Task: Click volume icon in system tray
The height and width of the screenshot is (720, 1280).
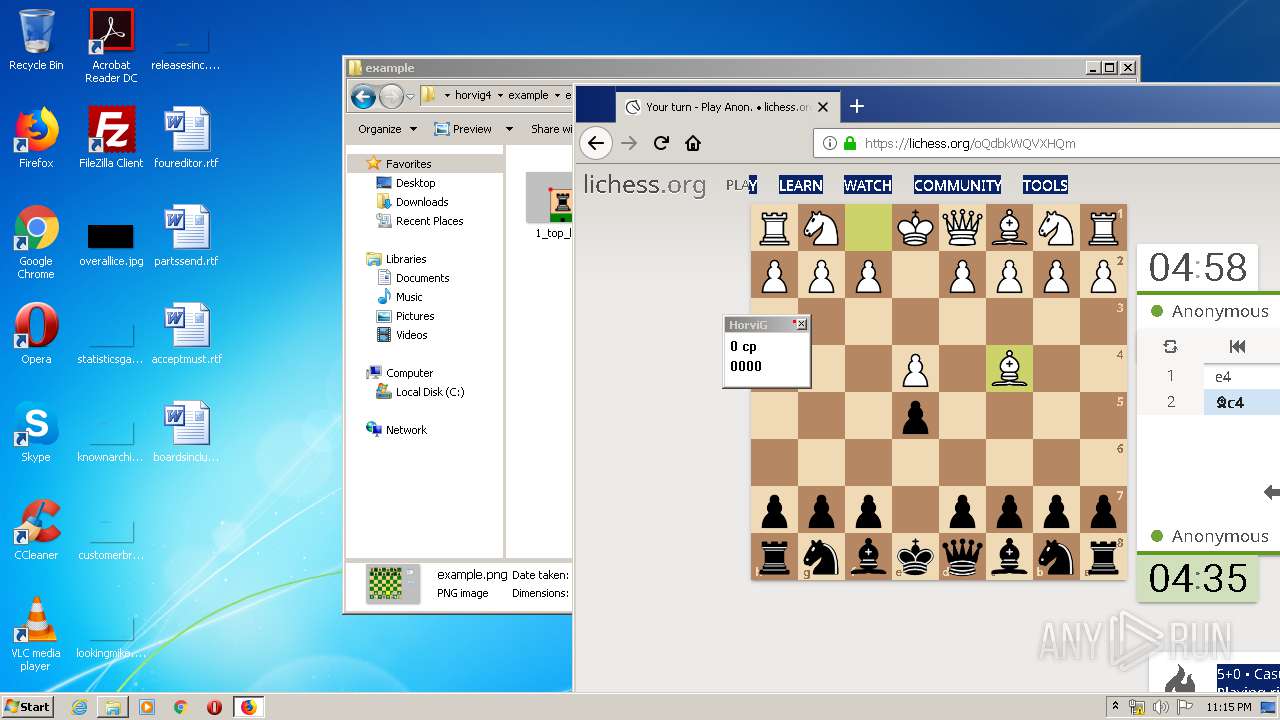Action: click(x=1161, y=707)
